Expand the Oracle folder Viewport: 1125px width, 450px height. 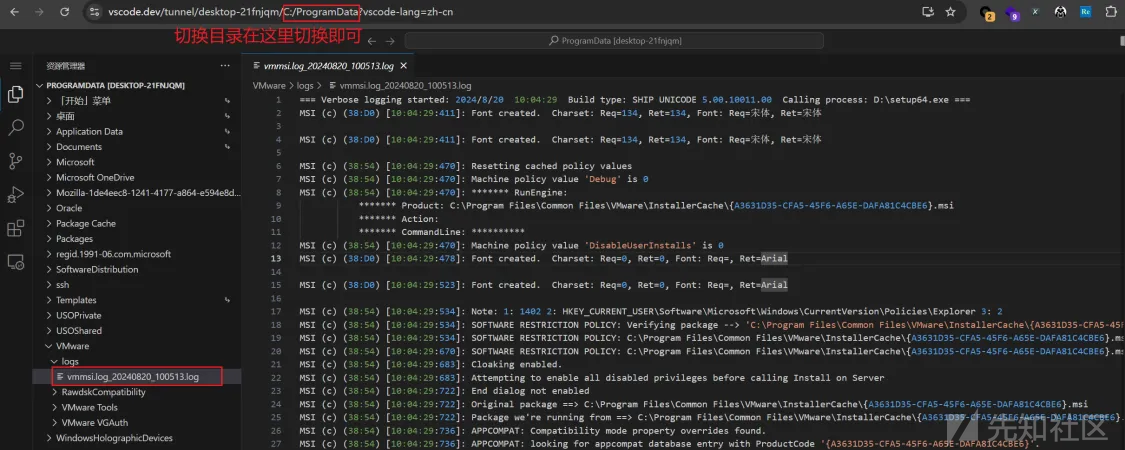coord(139,208)
